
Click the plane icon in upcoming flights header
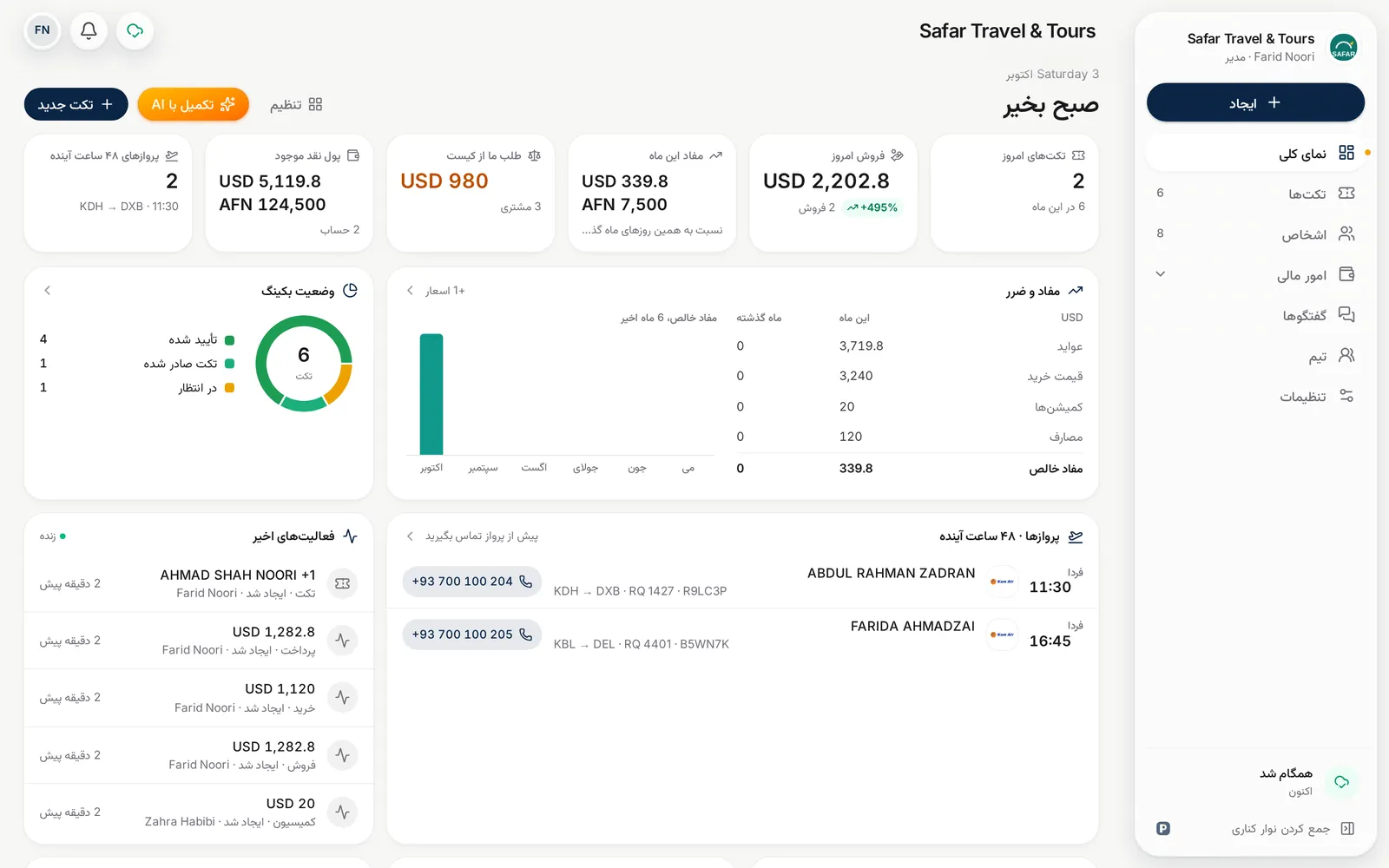(1076, 536)
